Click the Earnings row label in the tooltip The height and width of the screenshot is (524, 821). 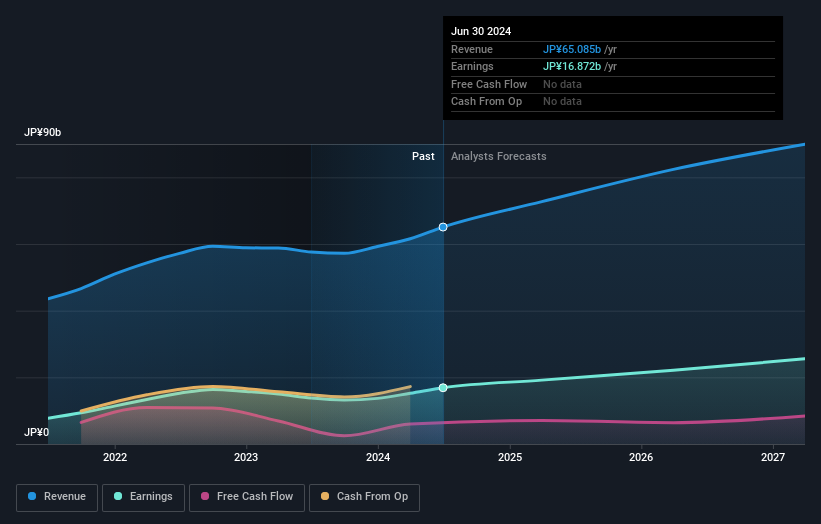pyautogui.click(x=472, y=66)
